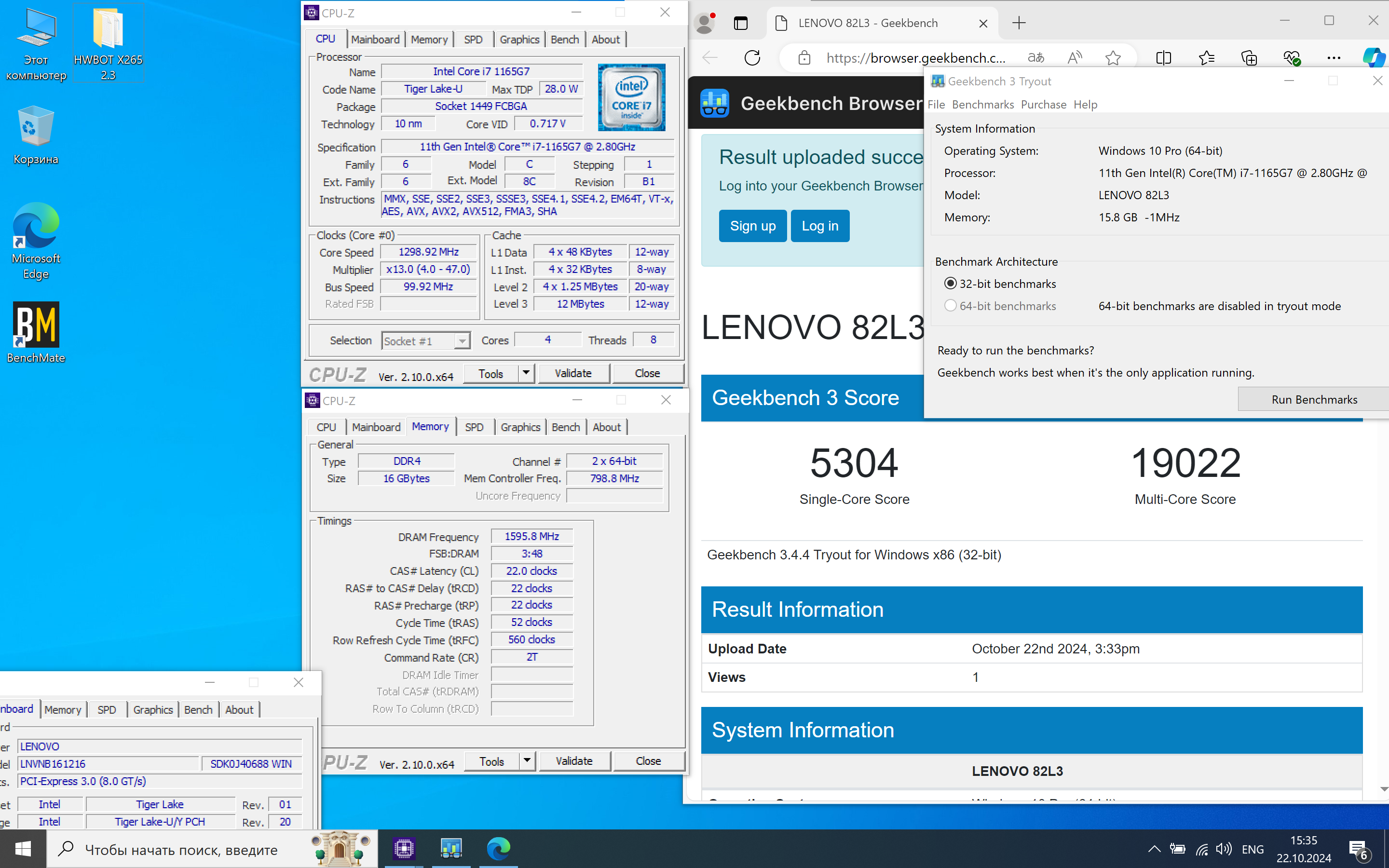Viewport: 1389px width, 868px height.
Task: Expand Tools dropdown arrow in Memory CPU-Z window
Action: (527, 760)
